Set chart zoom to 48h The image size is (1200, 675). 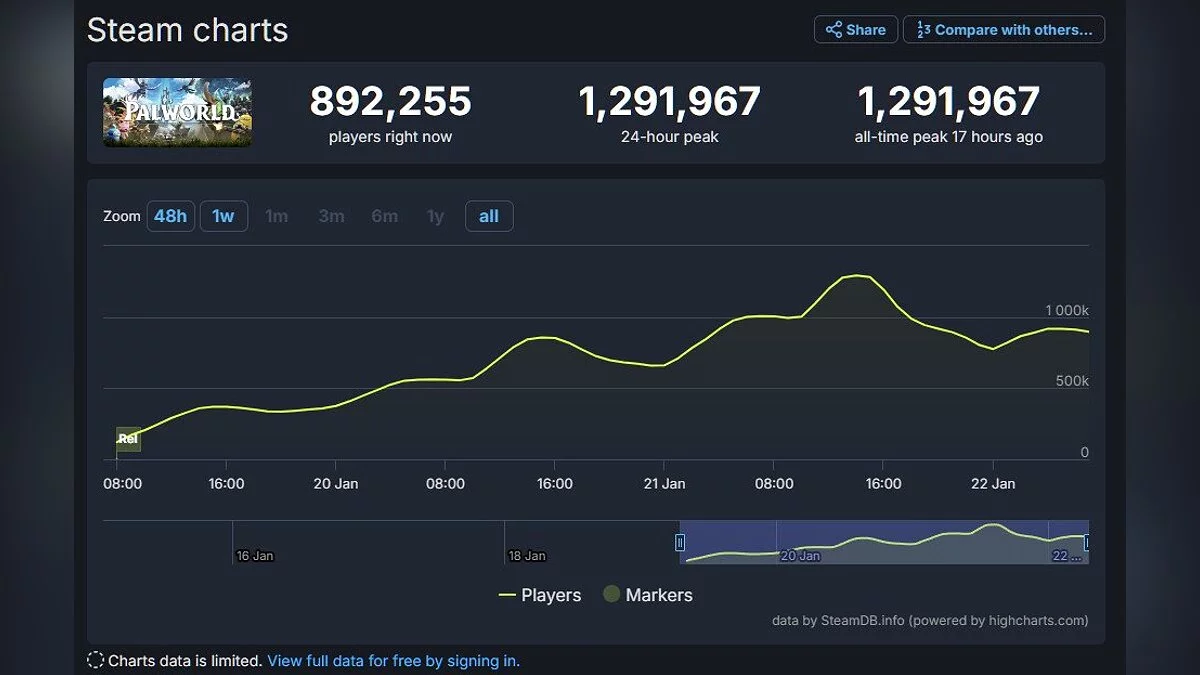[x=170, y=216]
